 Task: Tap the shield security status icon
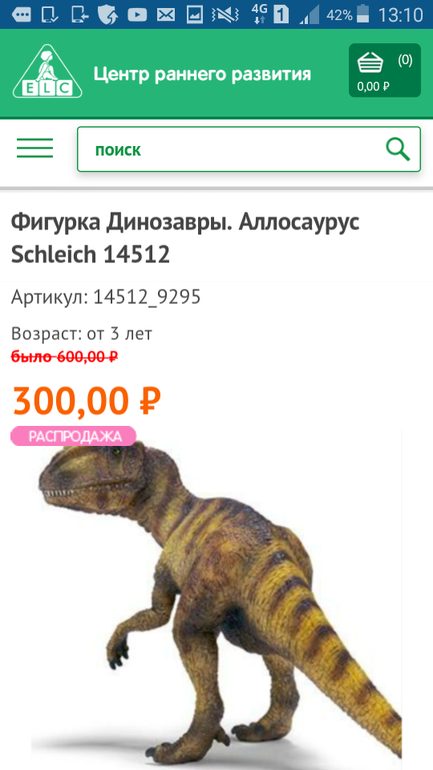coord(108,15)
